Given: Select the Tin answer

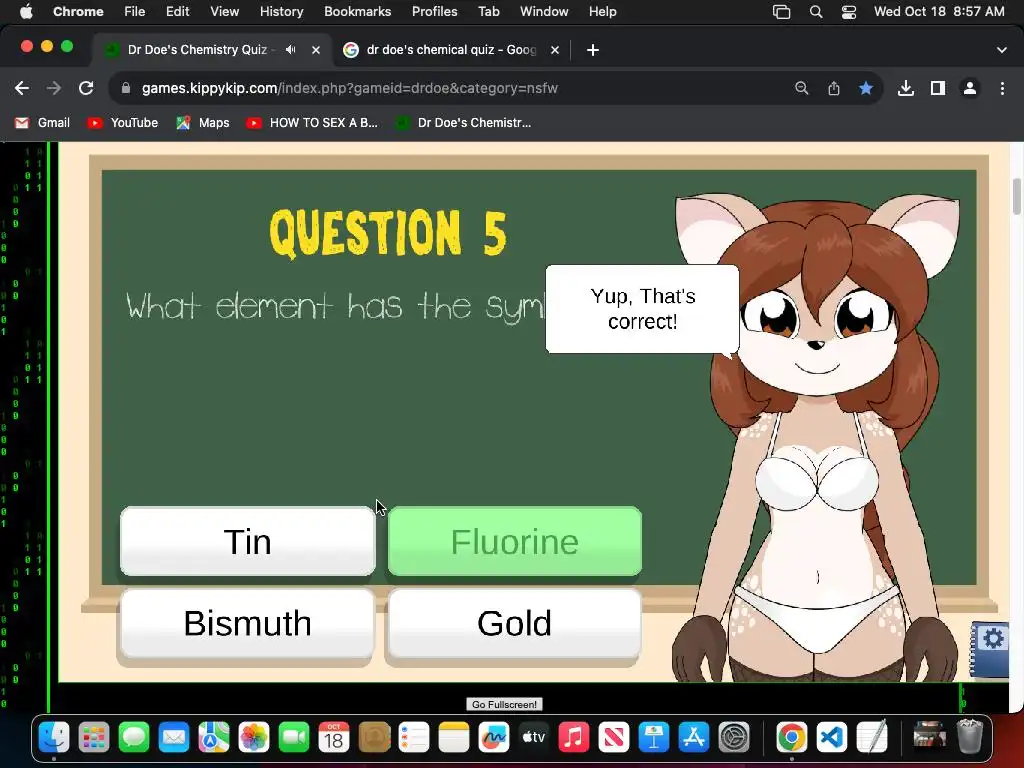Looking at the screenshot, I should pyautogui.click(x=248, y=541).
